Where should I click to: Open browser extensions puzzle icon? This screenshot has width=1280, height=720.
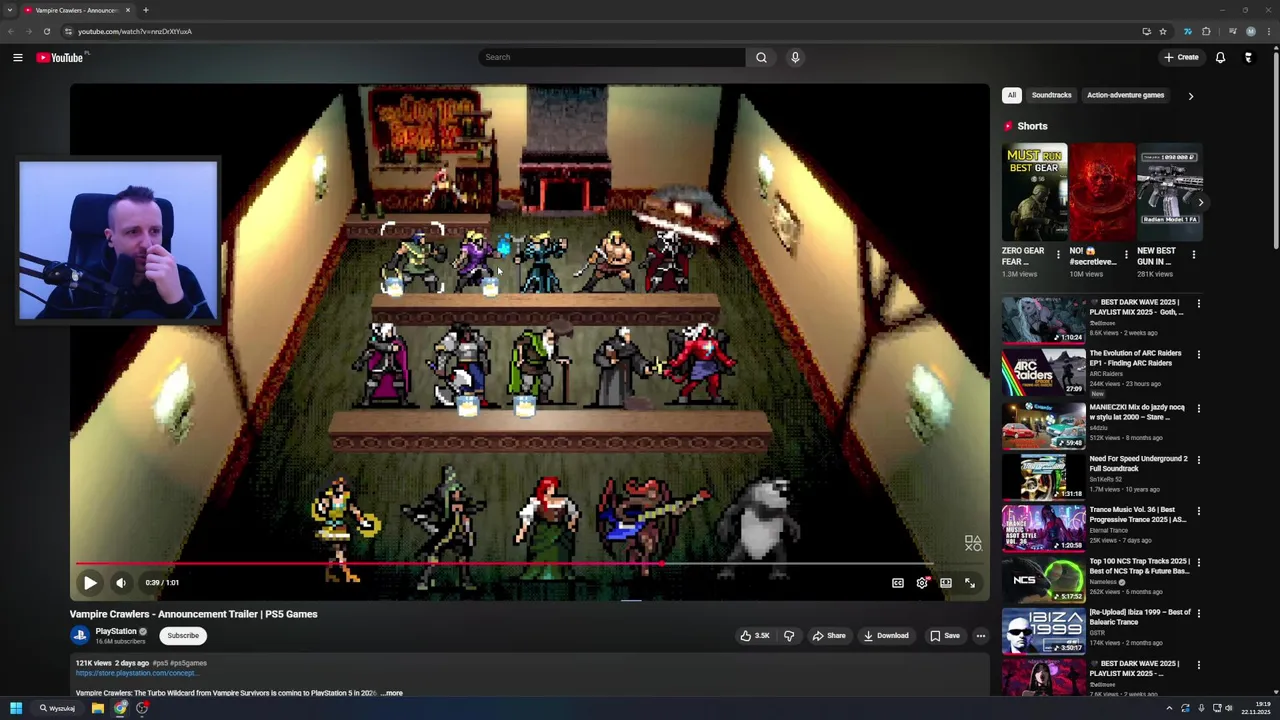pos(1206,31)
